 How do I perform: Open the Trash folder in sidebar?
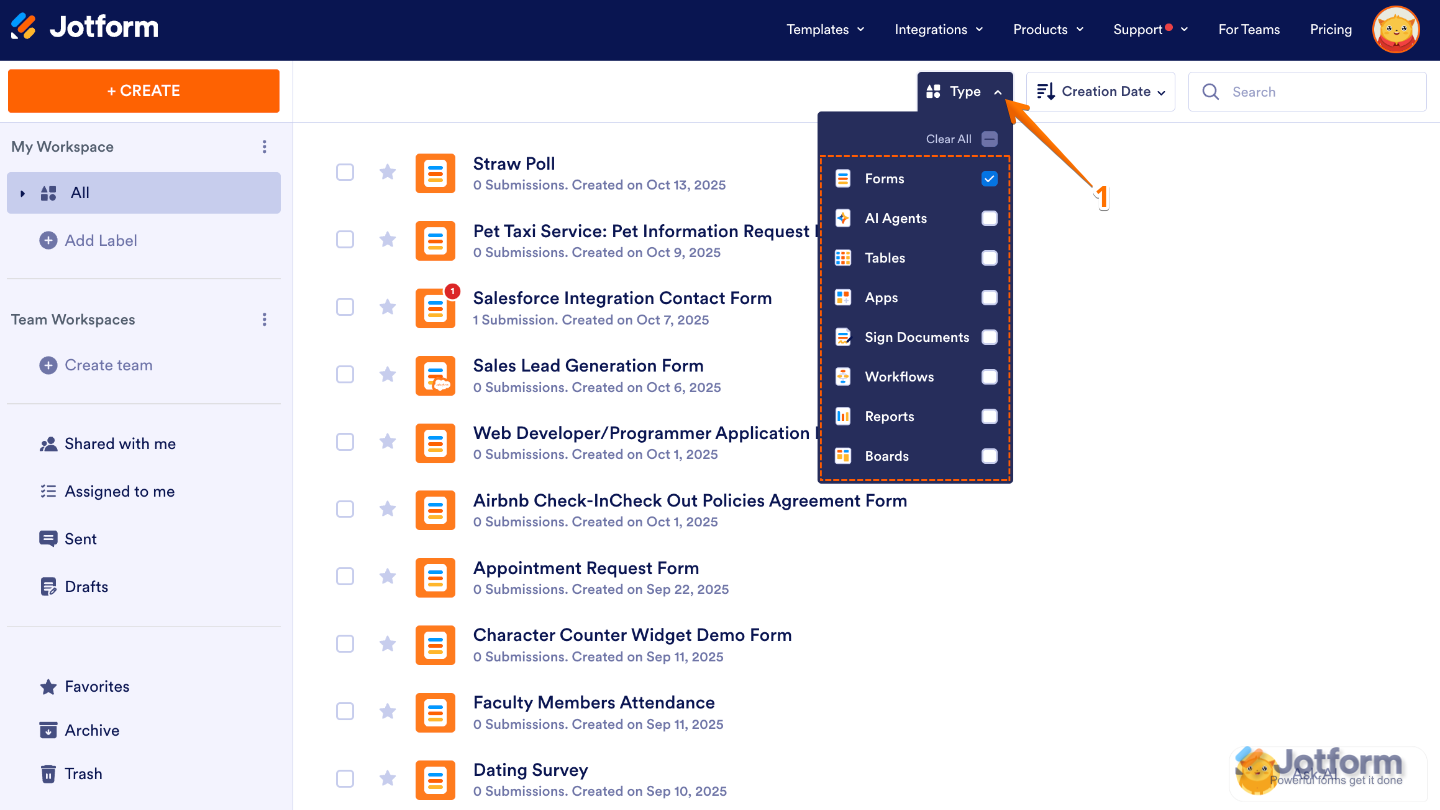pyautogui.click(x=83, y=774)
